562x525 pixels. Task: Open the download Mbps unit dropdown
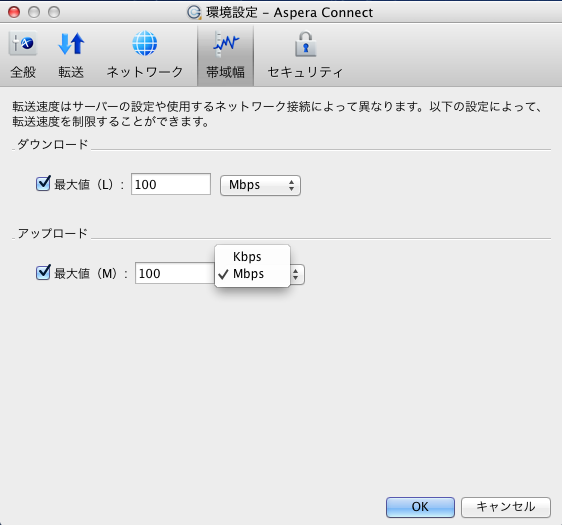coord(260,185)
